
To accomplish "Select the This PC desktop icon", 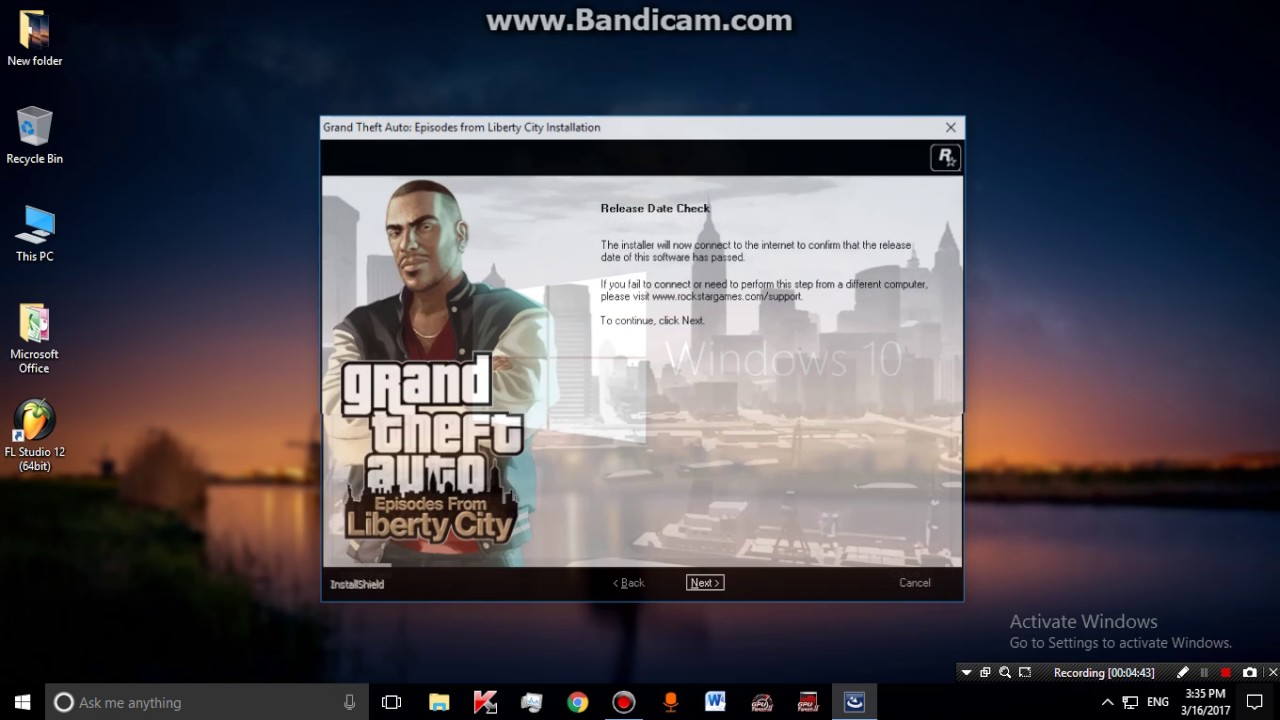I will tap(35, 234).
